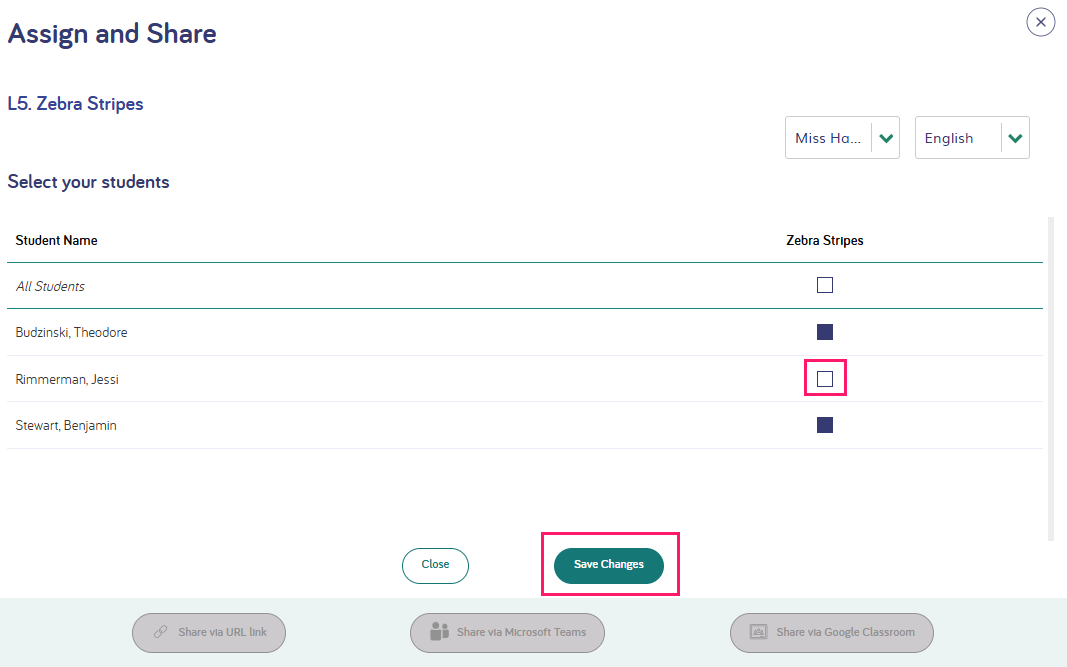Share via URL link
Viewport: 1067px width, 667px height.
[209, 632]
